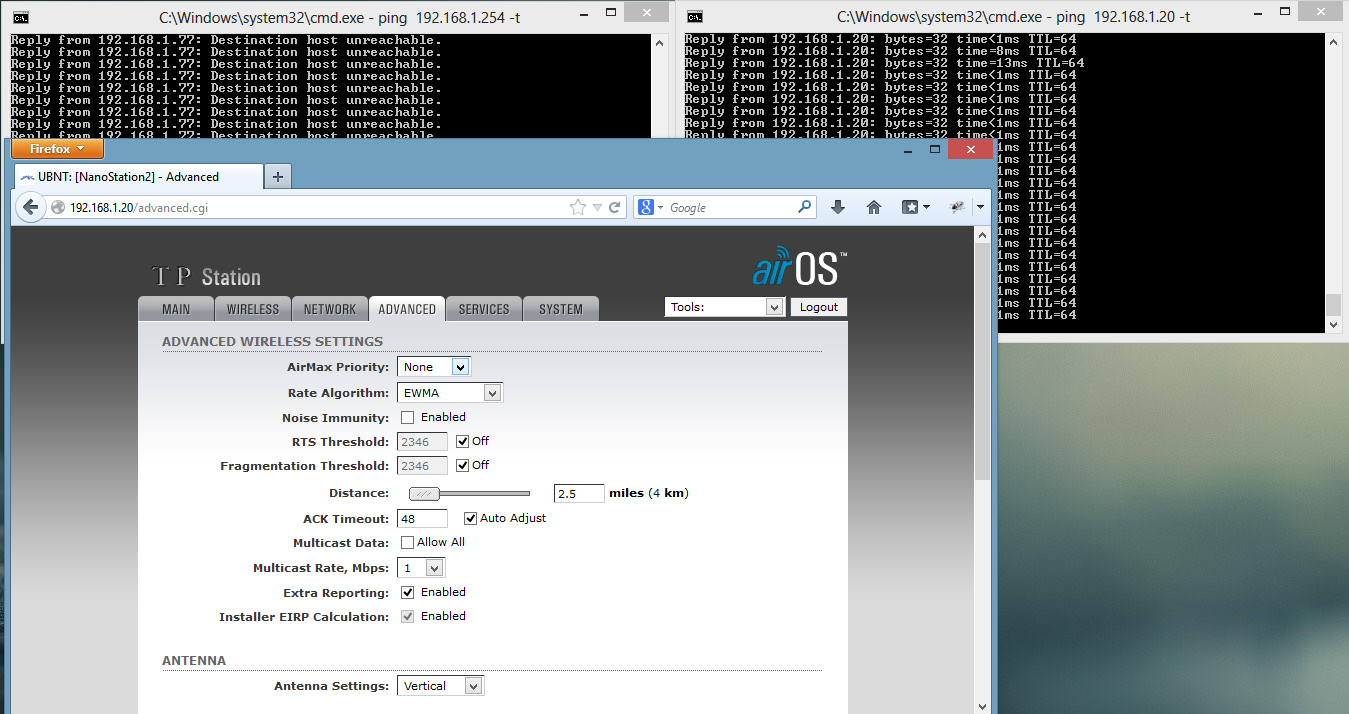
Task: Bookmark page with star icon in address bar
Action: pos(578,207)
